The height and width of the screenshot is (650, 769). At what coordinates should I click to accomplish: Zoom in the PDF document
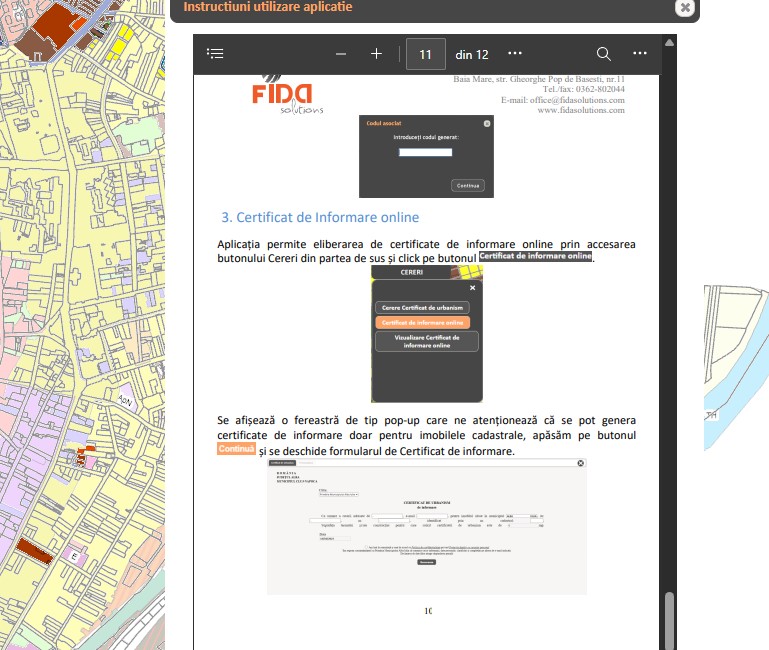(x=376, y=53)
